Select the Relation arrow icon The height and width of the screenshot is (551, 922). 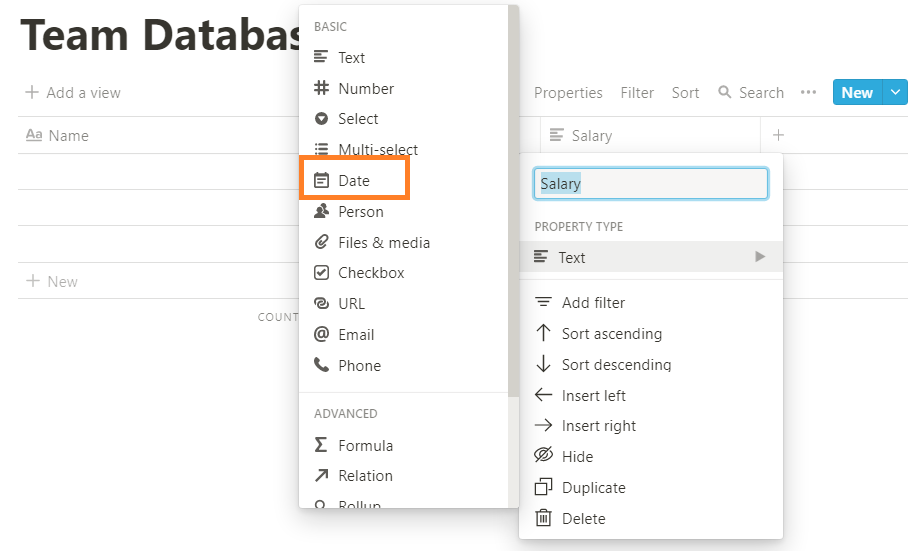point(321,475)
